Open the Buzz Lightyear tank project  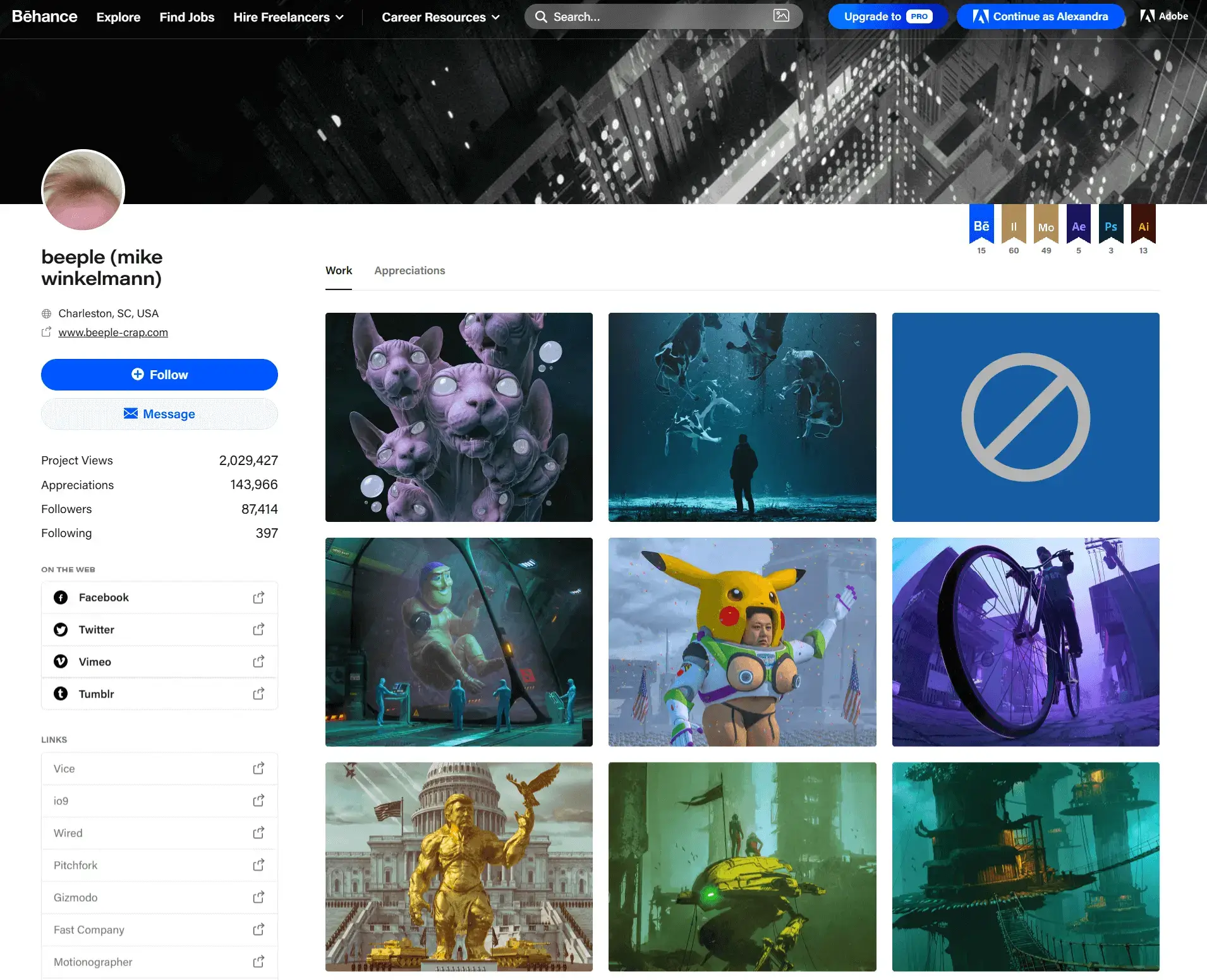tap(459, 642)
